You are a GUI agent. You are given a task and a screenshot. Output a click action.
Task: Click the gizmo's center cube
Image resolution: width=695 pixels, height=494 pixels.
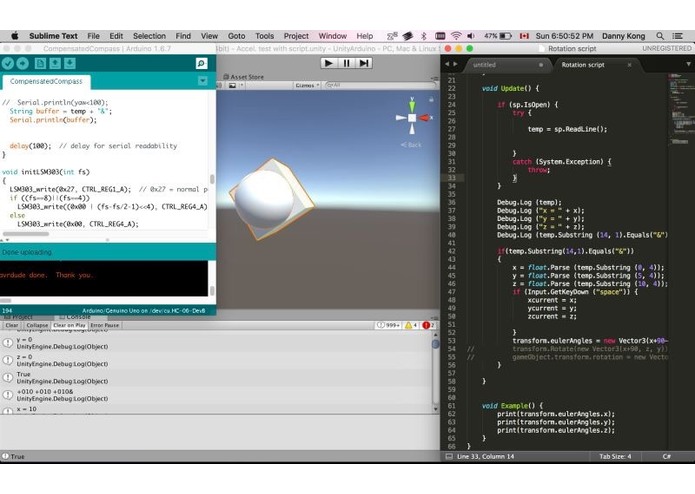pyautogui.click(x=412, y=118)
